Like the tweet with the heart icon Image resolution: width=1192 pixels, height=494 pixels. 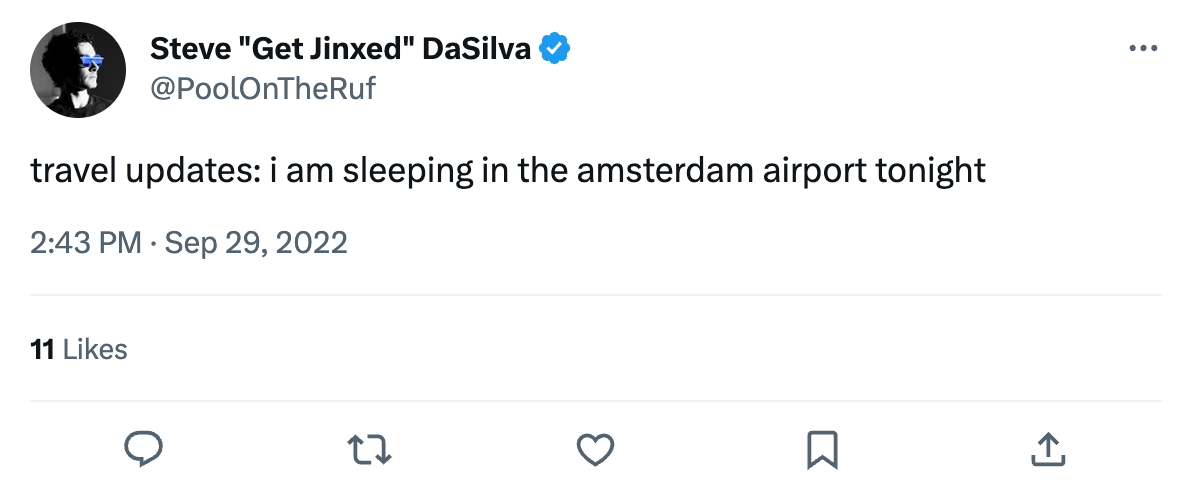tap(596, 449)
